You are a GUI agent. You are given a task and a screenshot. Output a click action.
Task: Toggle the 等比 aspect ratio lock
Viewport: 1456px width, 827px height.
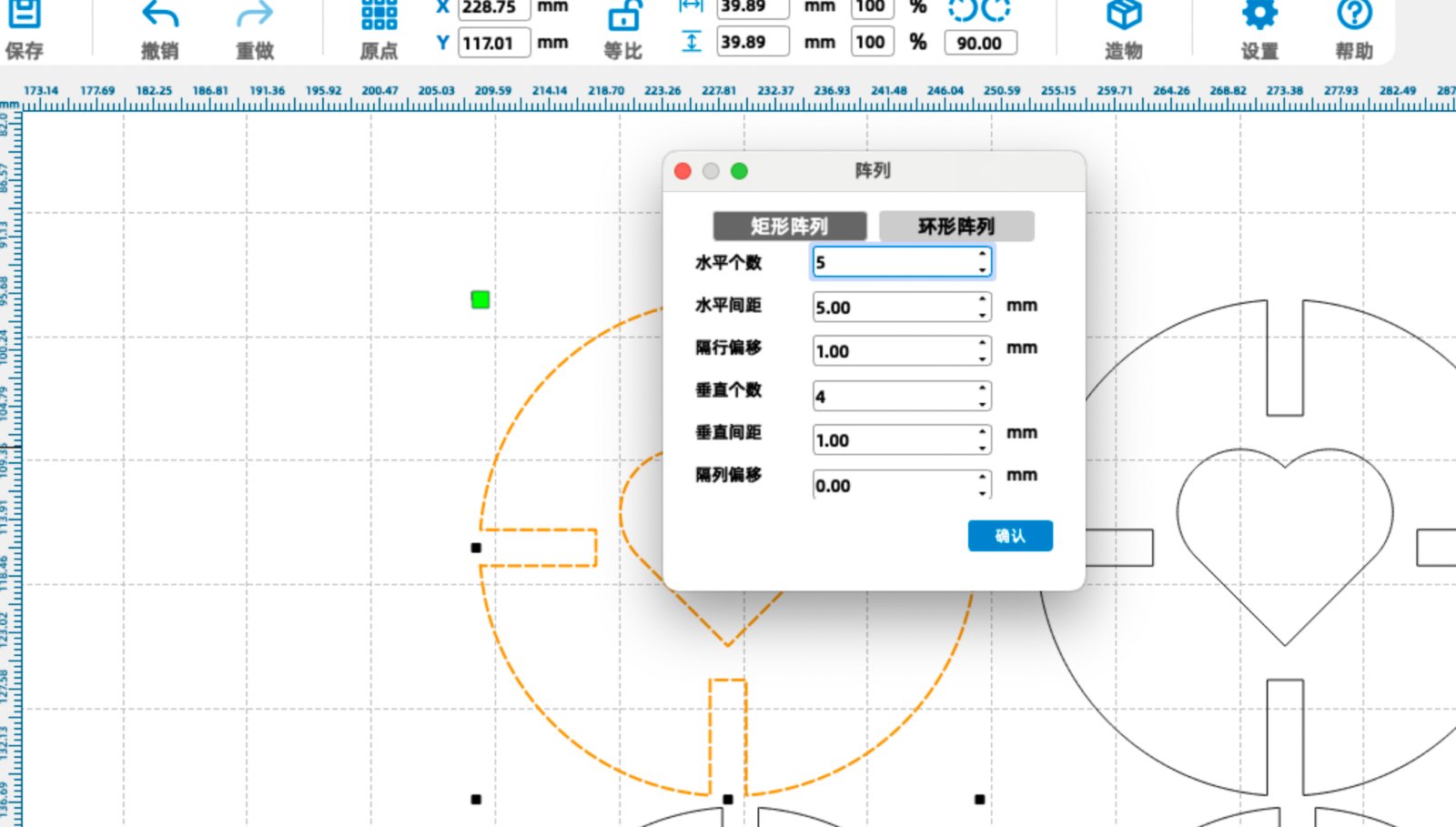click(x=623, y=15)
